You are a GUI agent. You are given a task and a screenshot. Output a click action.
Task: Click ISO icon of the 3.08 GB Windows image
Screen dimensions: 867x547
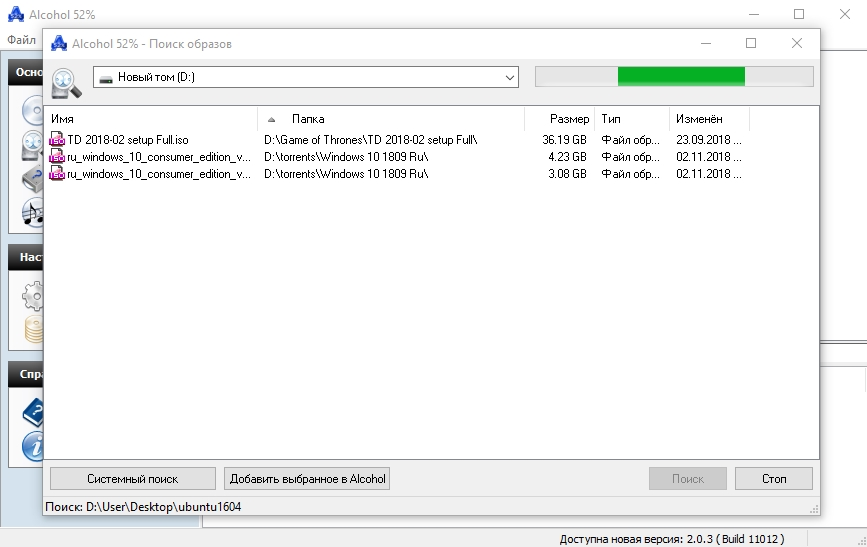(57, 174)
